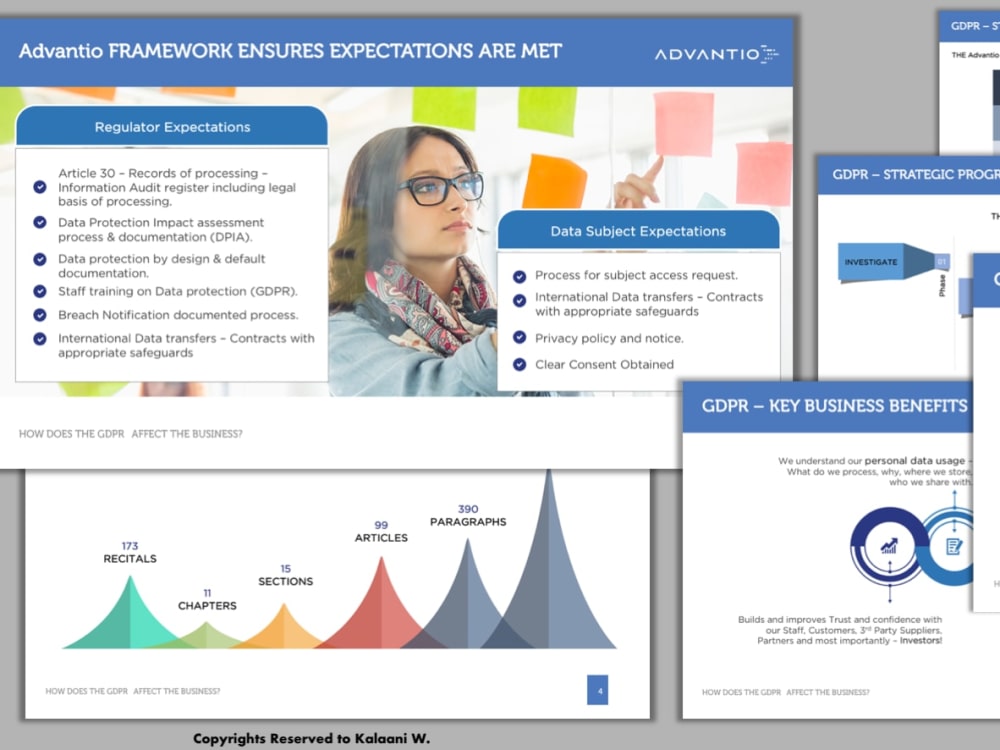Click the text 'Process for subject access request'

636,276
